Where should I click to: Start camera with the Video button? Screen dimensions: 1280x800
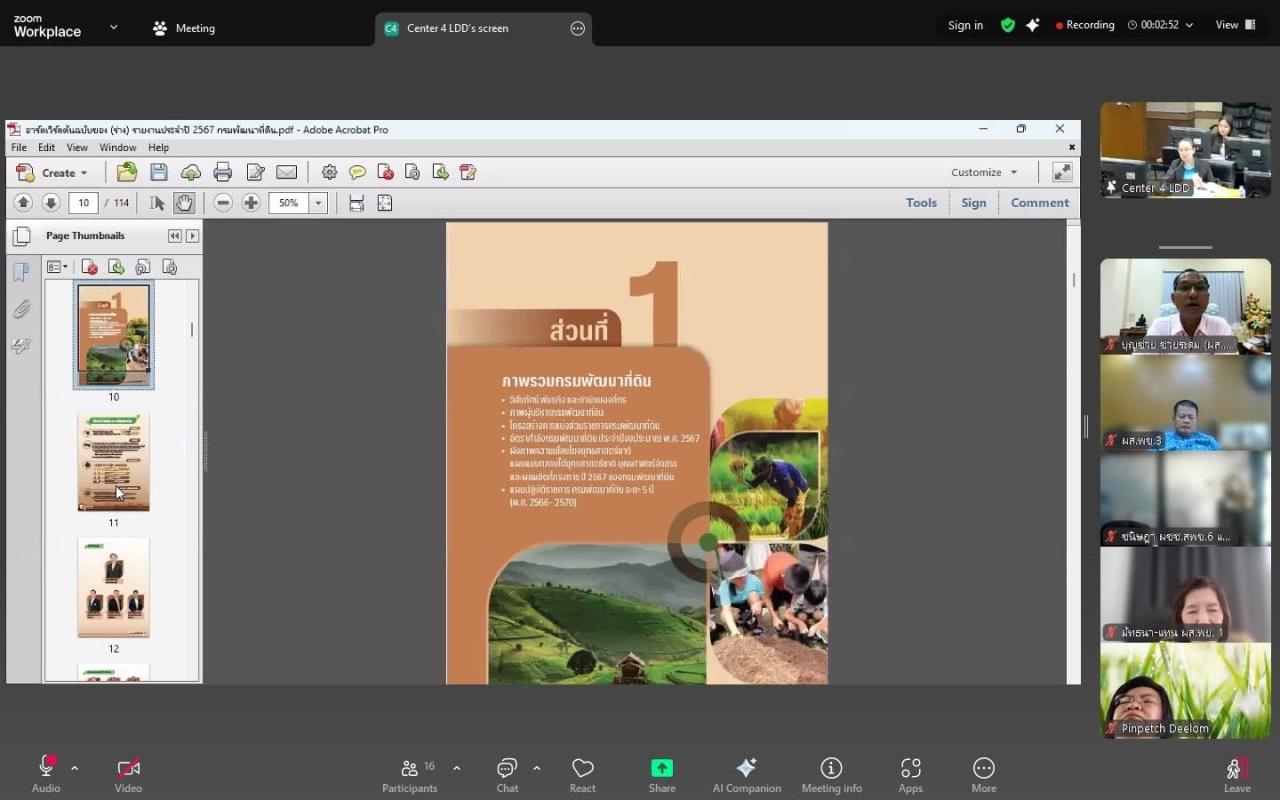click(x=128, y=775)
